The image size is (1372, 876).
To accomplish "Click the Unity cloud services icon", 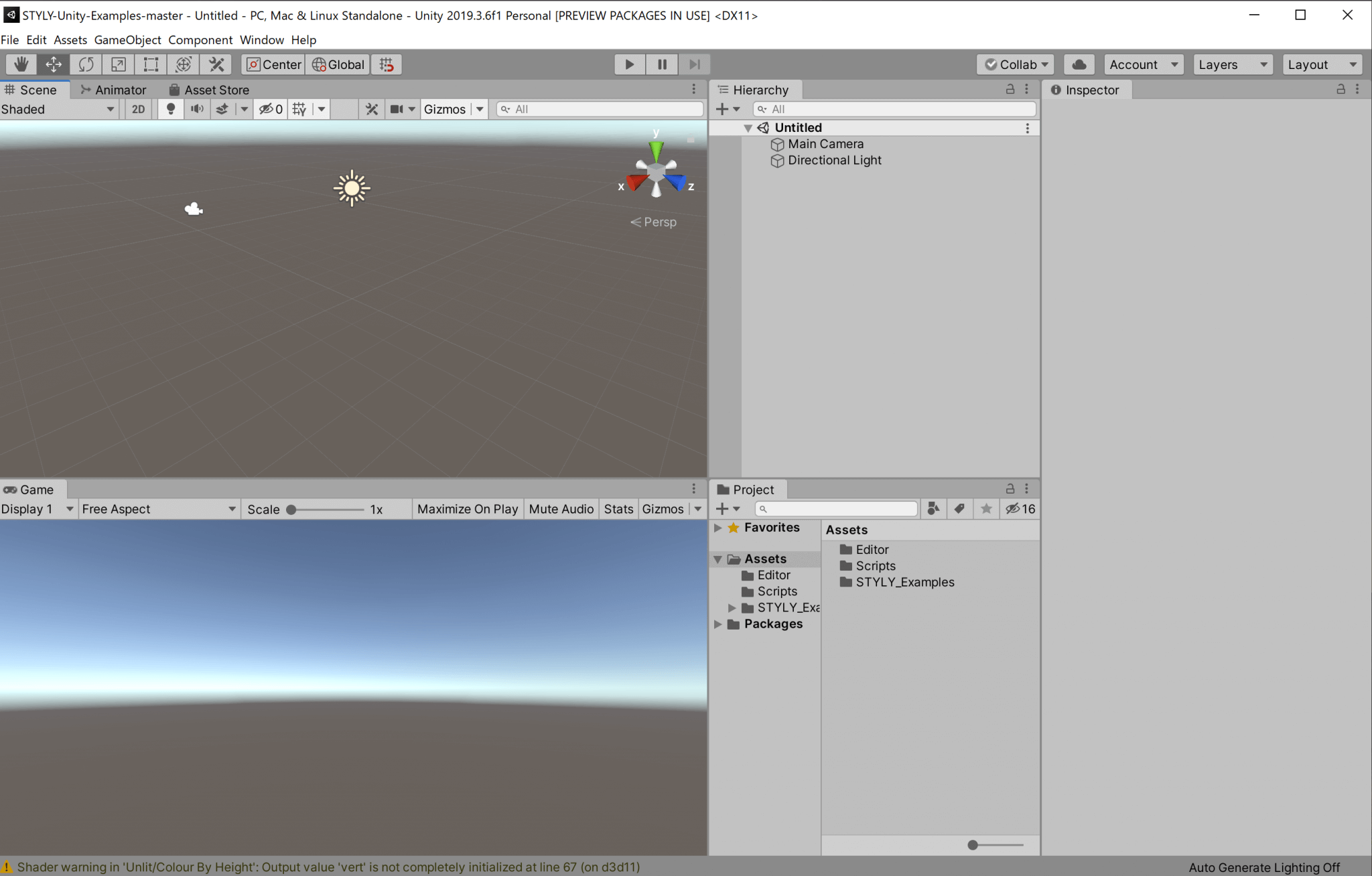I will 1079,64.
